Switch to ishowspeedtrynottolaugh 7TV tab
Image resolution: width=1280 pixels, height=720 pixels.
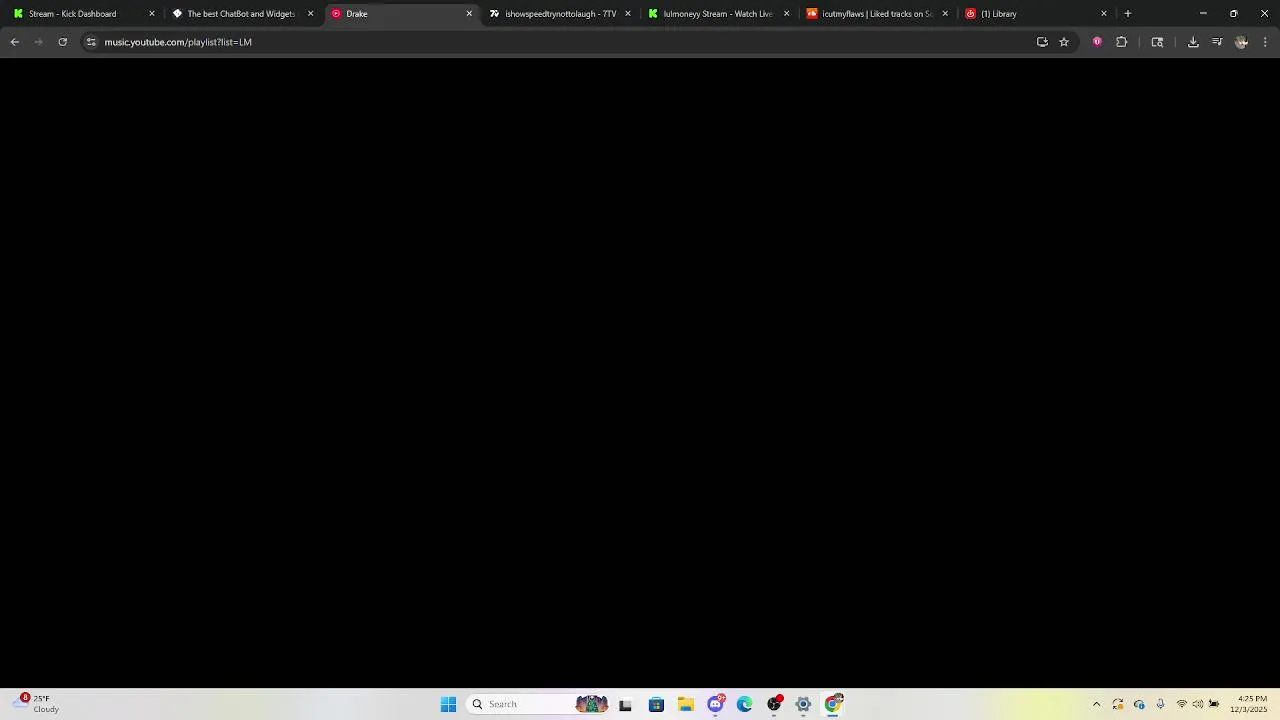pos(559,14)
